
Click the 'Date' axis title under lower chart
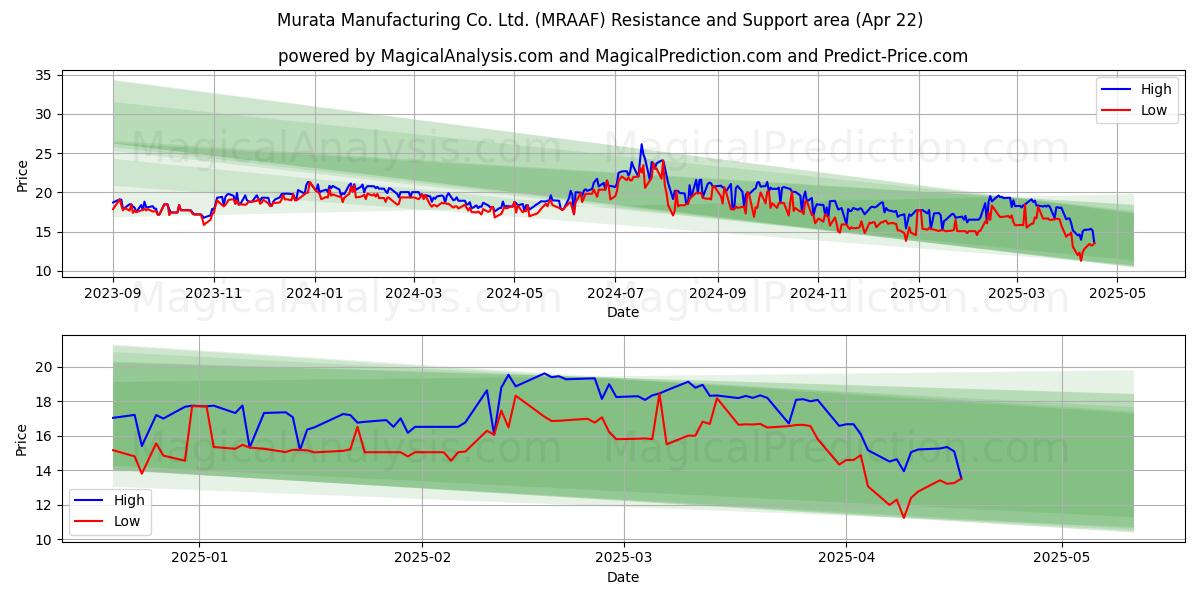(x=623, y=577)
